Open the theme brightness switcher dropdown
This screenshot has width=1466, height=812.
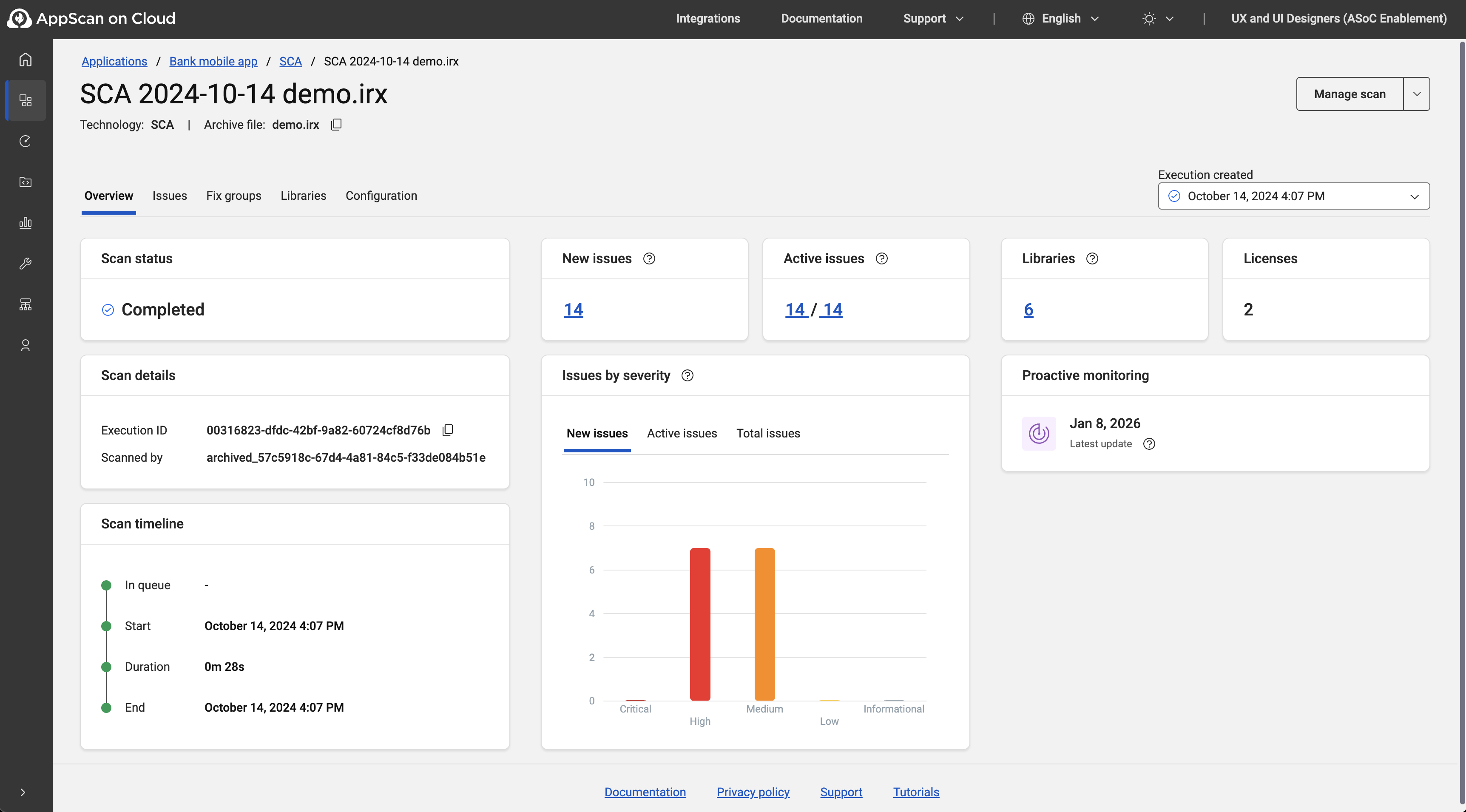[x=1158, y=19]
